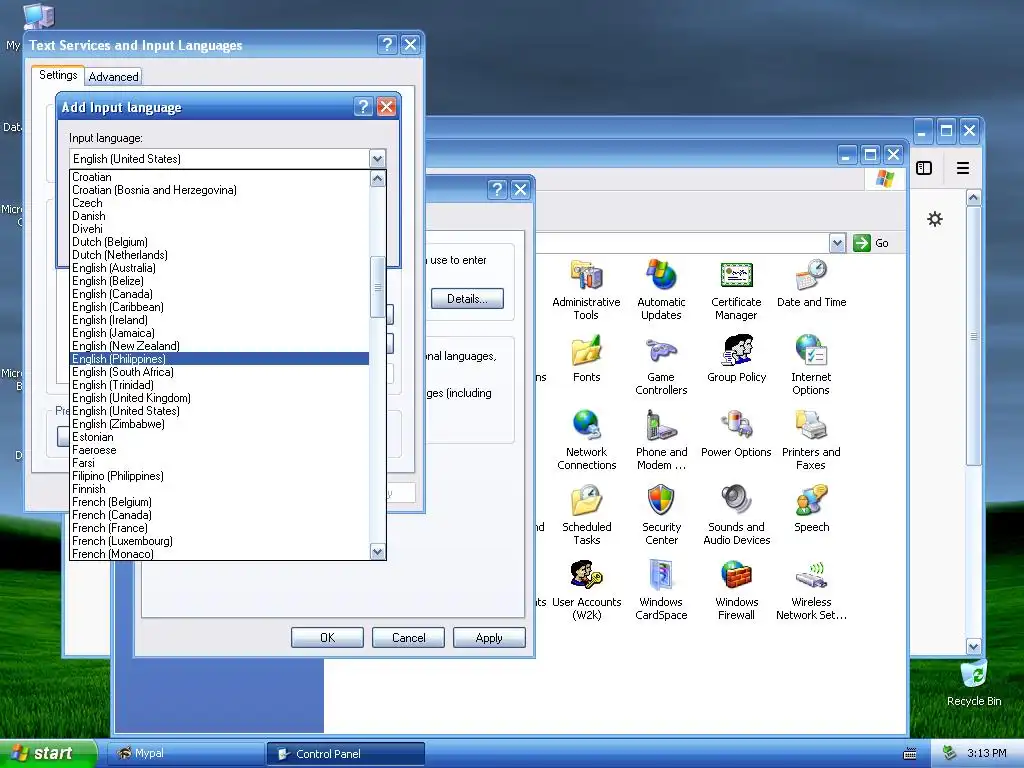This screenshot has width=1024, height=768.
Task: Select English (Zimbabwe) from list
Action: [219, 424]
